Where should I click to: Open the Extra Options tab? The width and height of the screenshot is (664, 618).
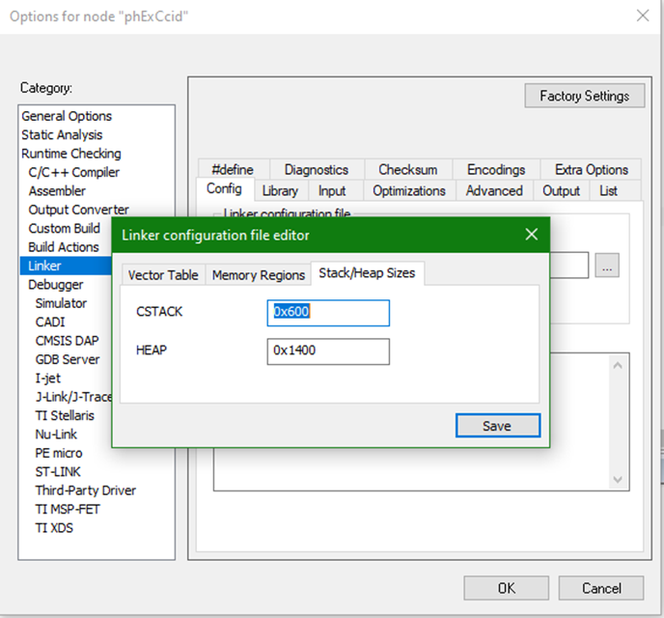tap(591, 169)
